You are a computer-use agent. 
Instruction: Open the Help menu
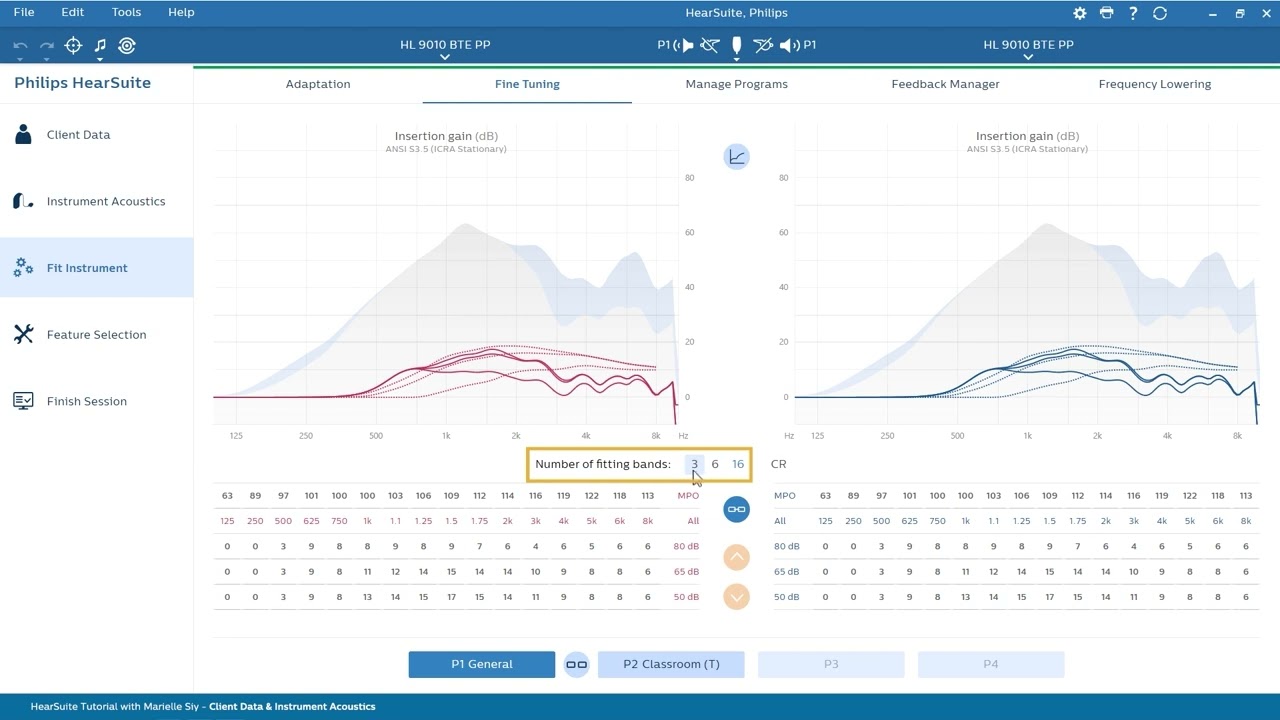181,12
